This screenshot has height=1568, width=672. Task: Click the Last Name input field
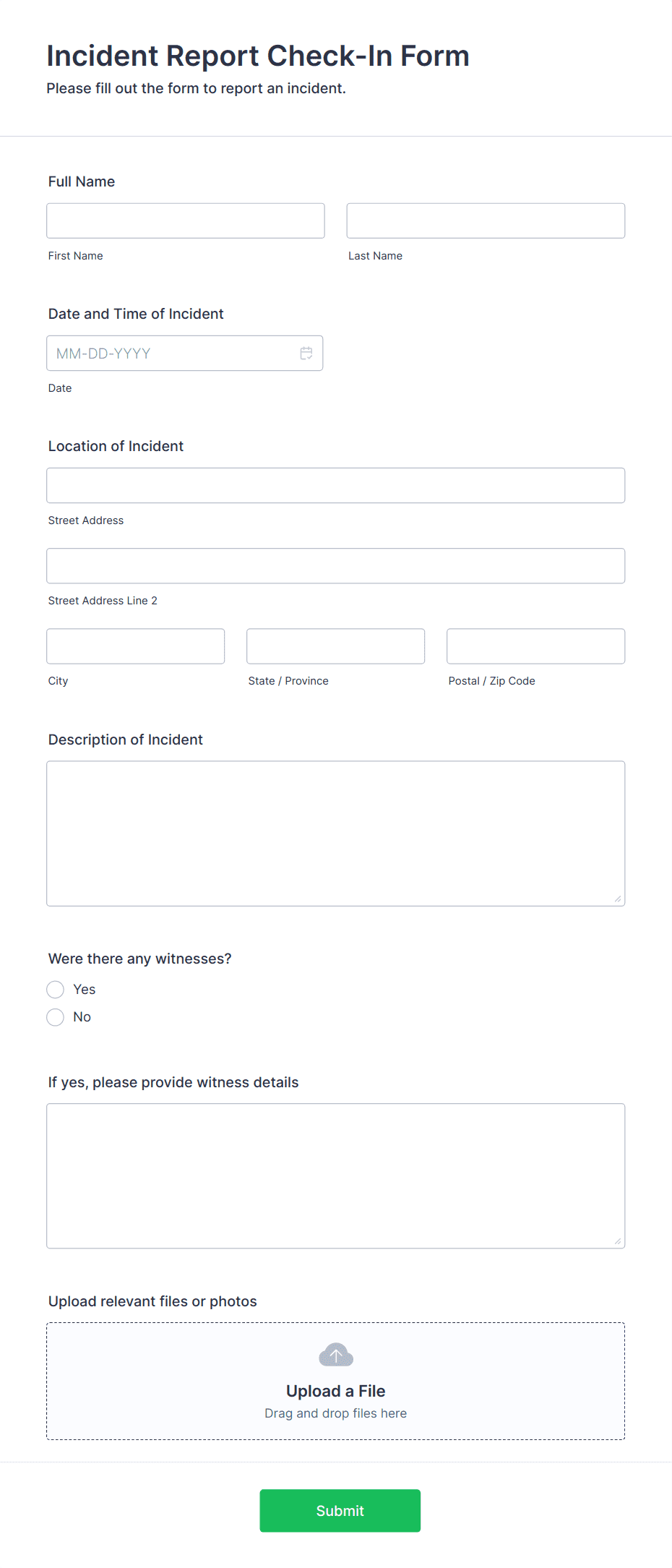point(485,220)
